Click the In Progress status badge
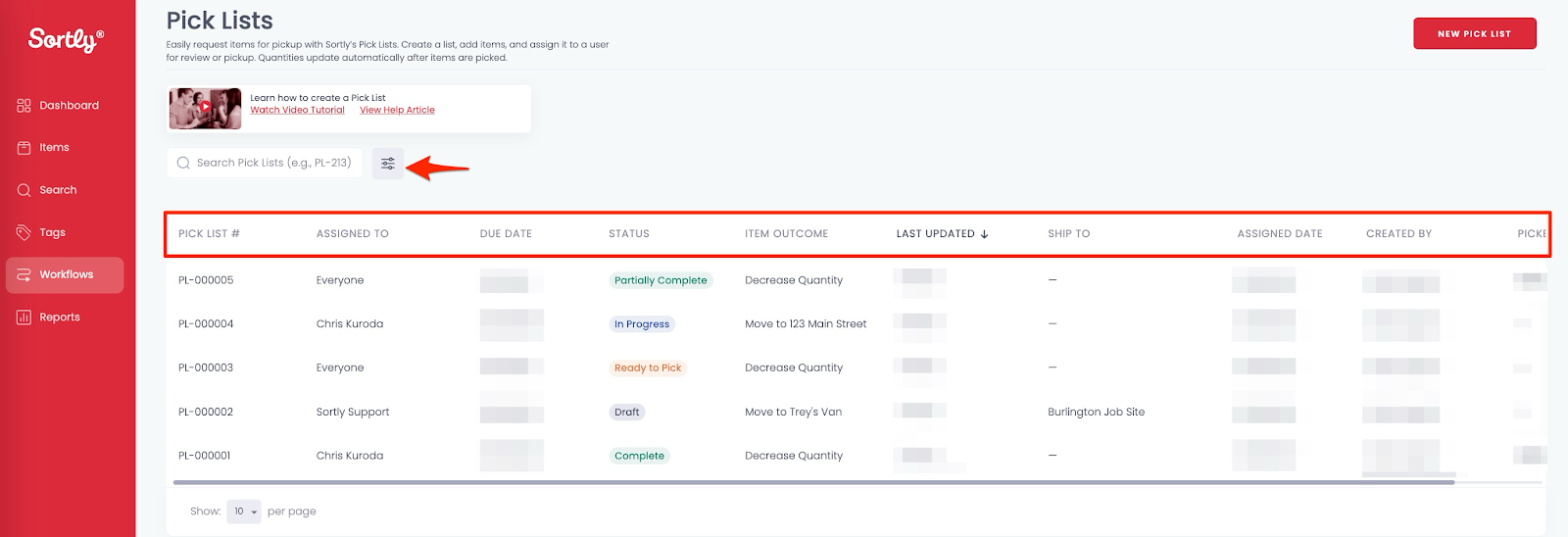 click(x=642, y=324)
